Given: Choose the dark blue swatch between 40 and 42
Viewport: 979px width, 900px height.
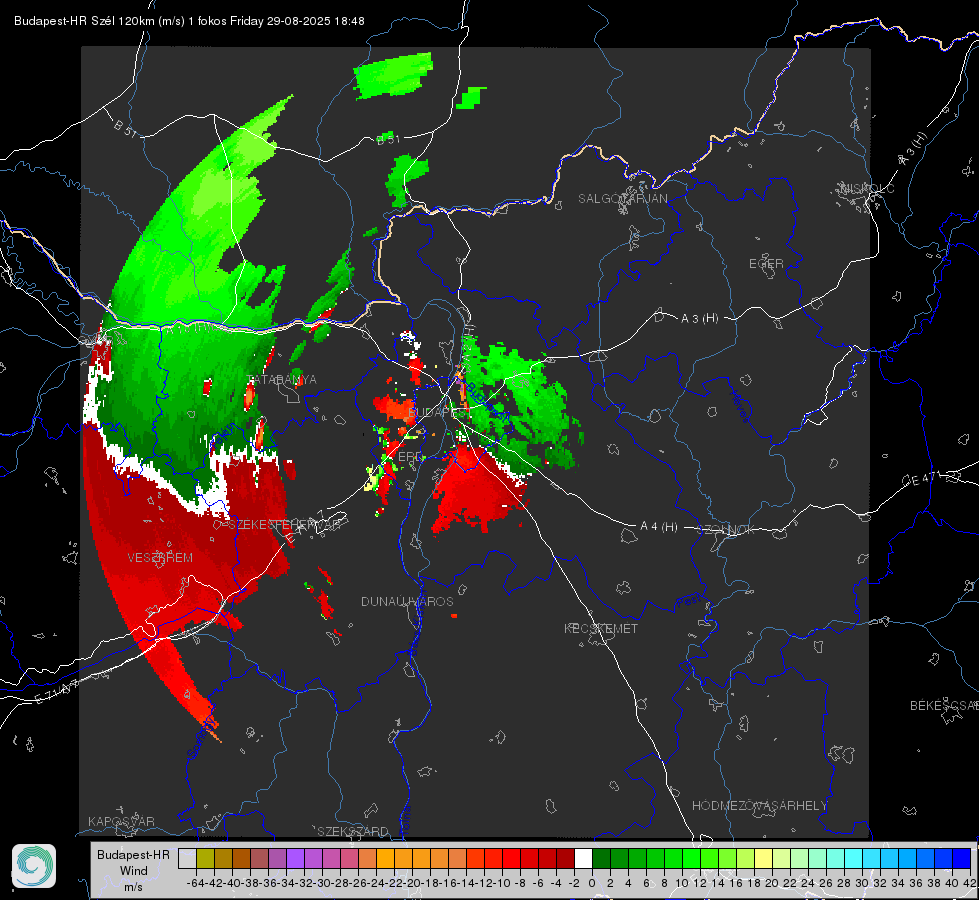Looking at the screenshot, I should pos(962,858).
